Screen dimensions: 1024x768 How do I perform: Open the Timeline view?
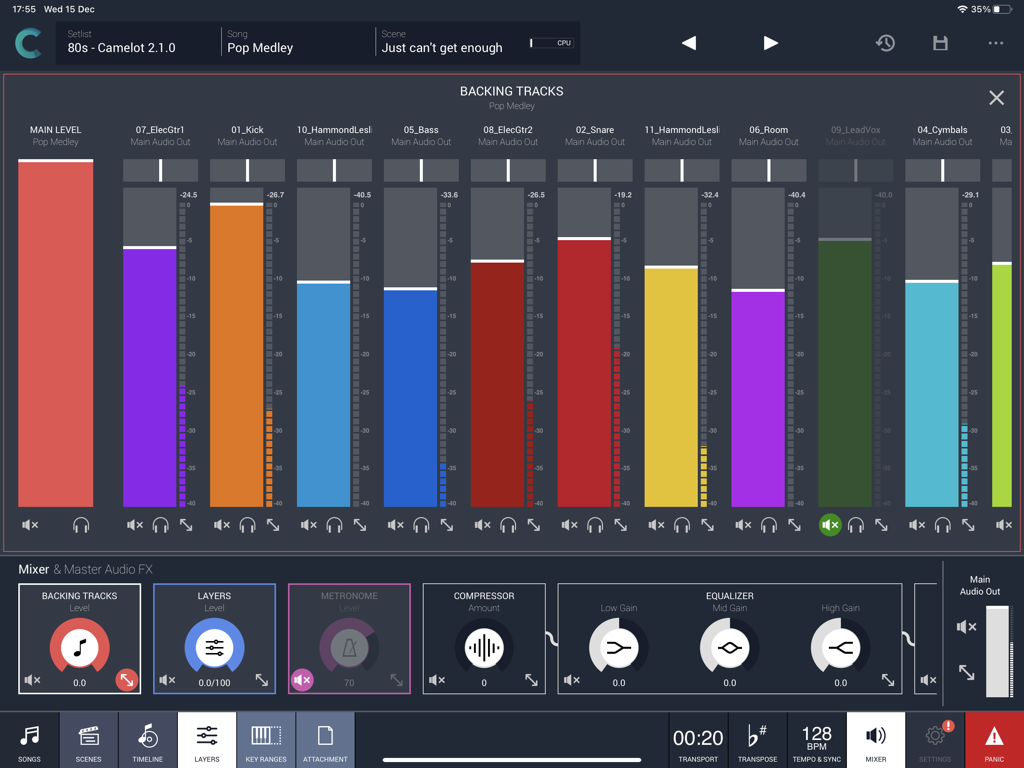click(x=147, y=739)
